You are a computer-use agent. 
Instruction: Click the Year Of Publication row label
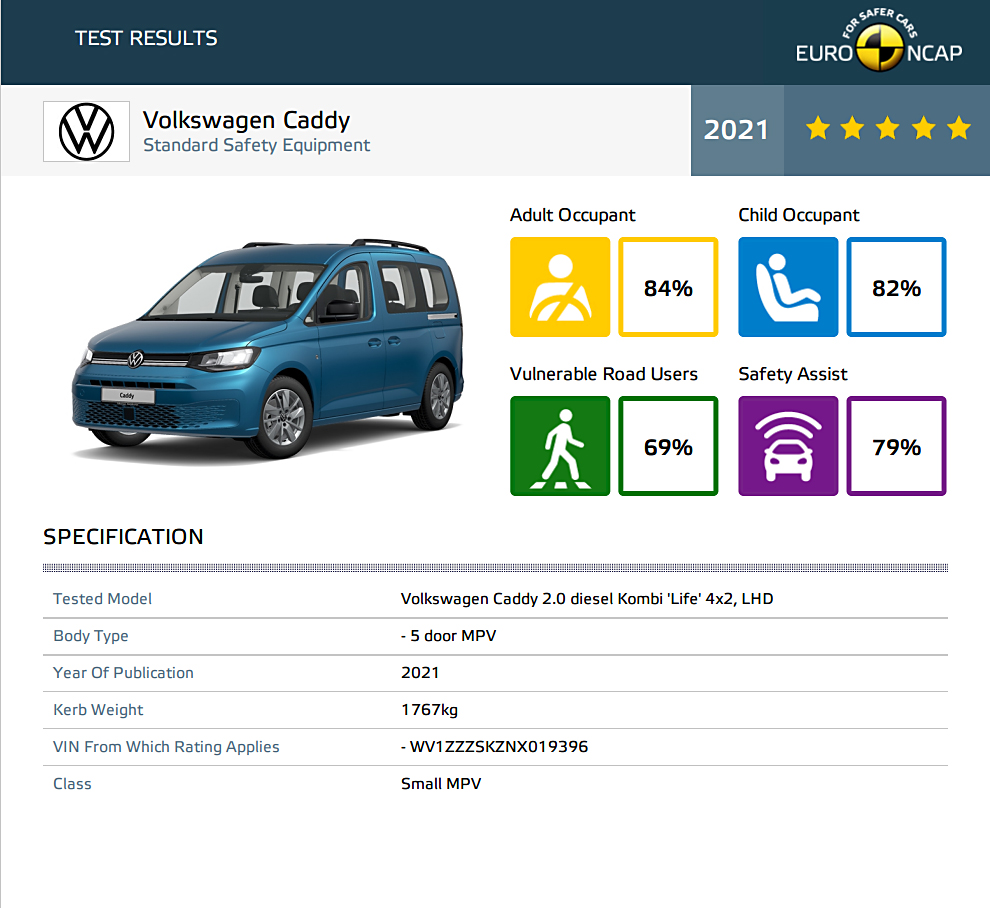click(x=123, y=672)
